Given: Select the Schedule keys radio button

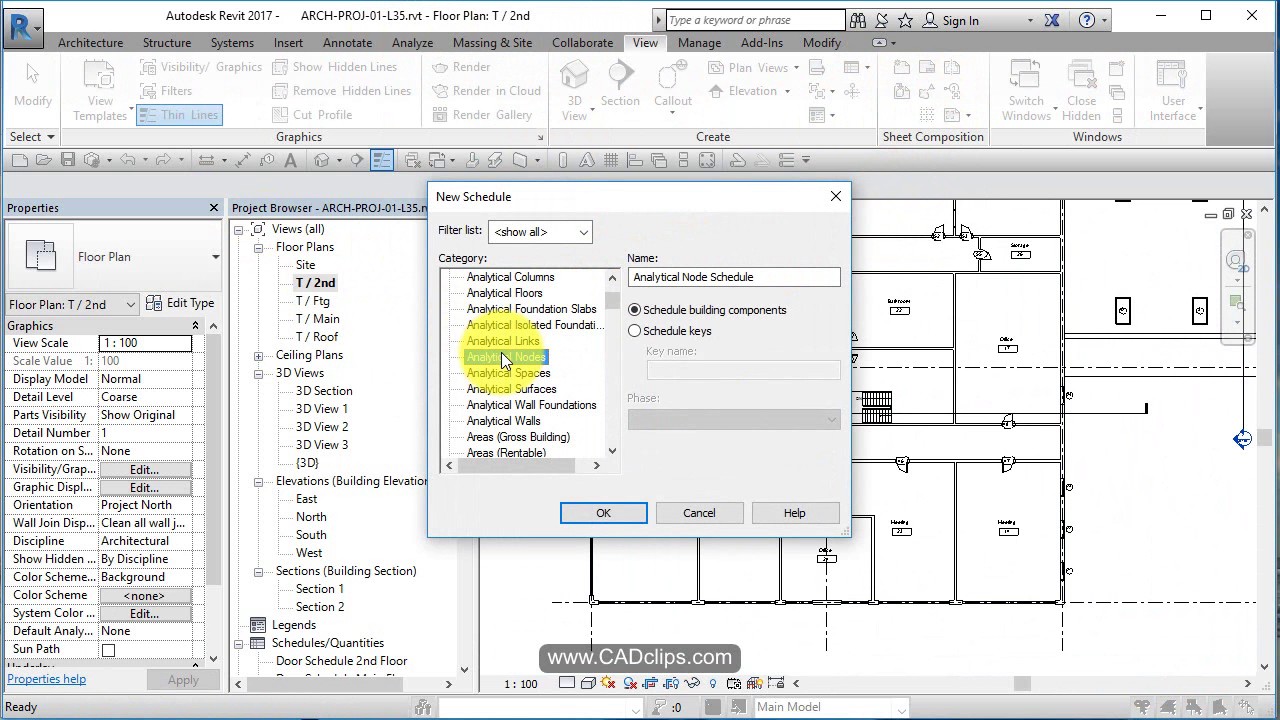Looking at the screenshot, I should tap(635, 331).
